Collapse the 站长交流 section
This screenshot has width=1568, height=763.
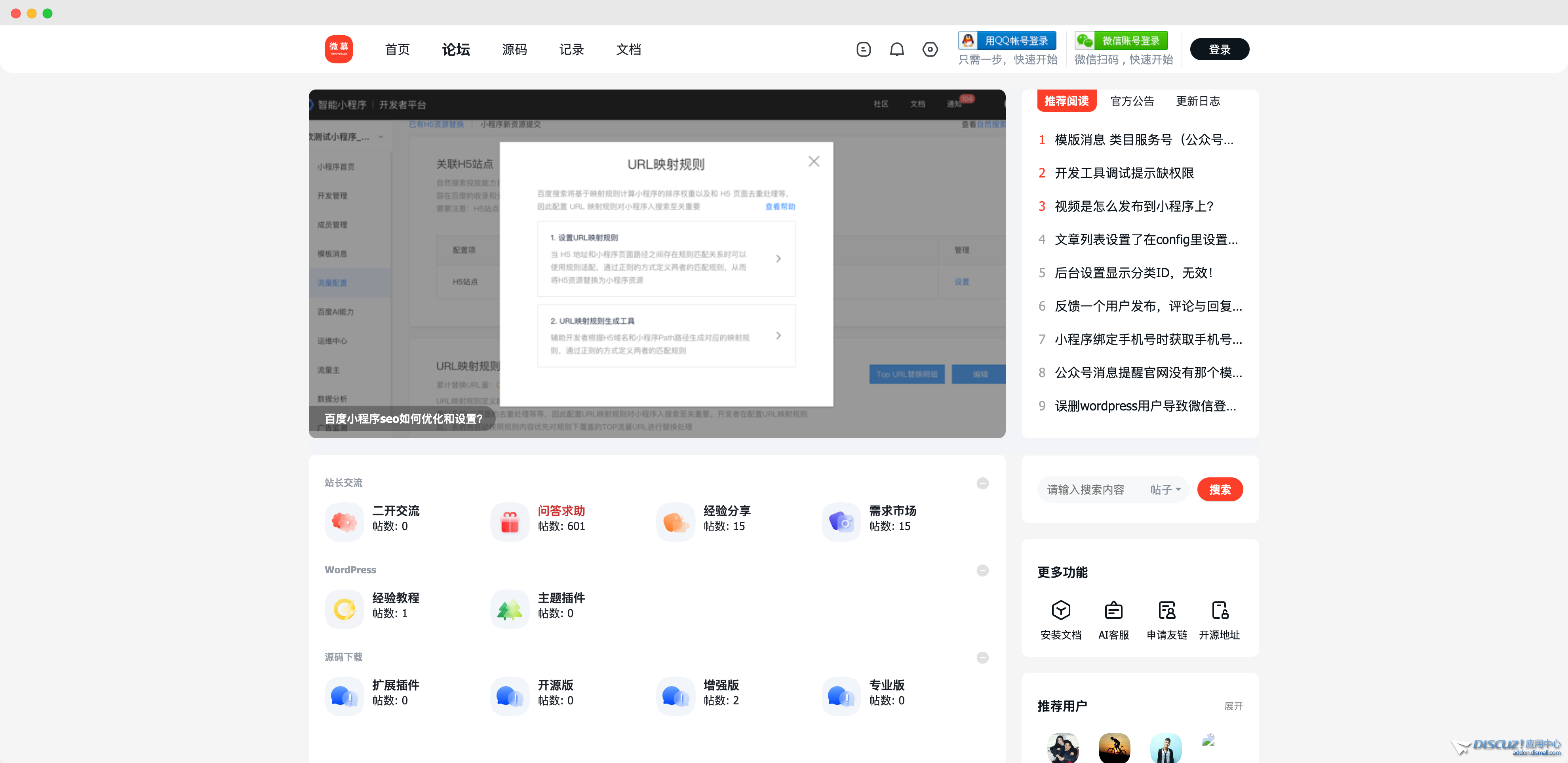(x=982, y=483)
